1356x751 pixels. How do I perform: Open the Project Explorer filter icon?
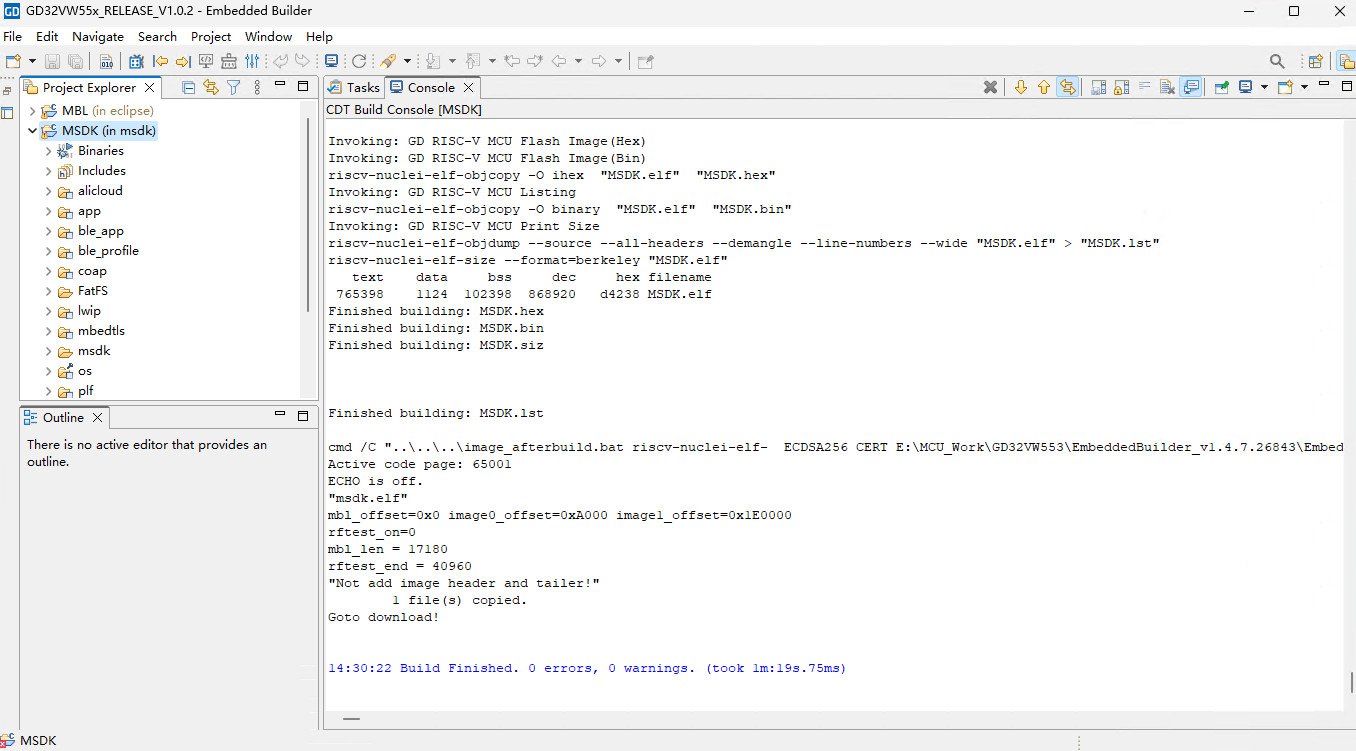233,88
